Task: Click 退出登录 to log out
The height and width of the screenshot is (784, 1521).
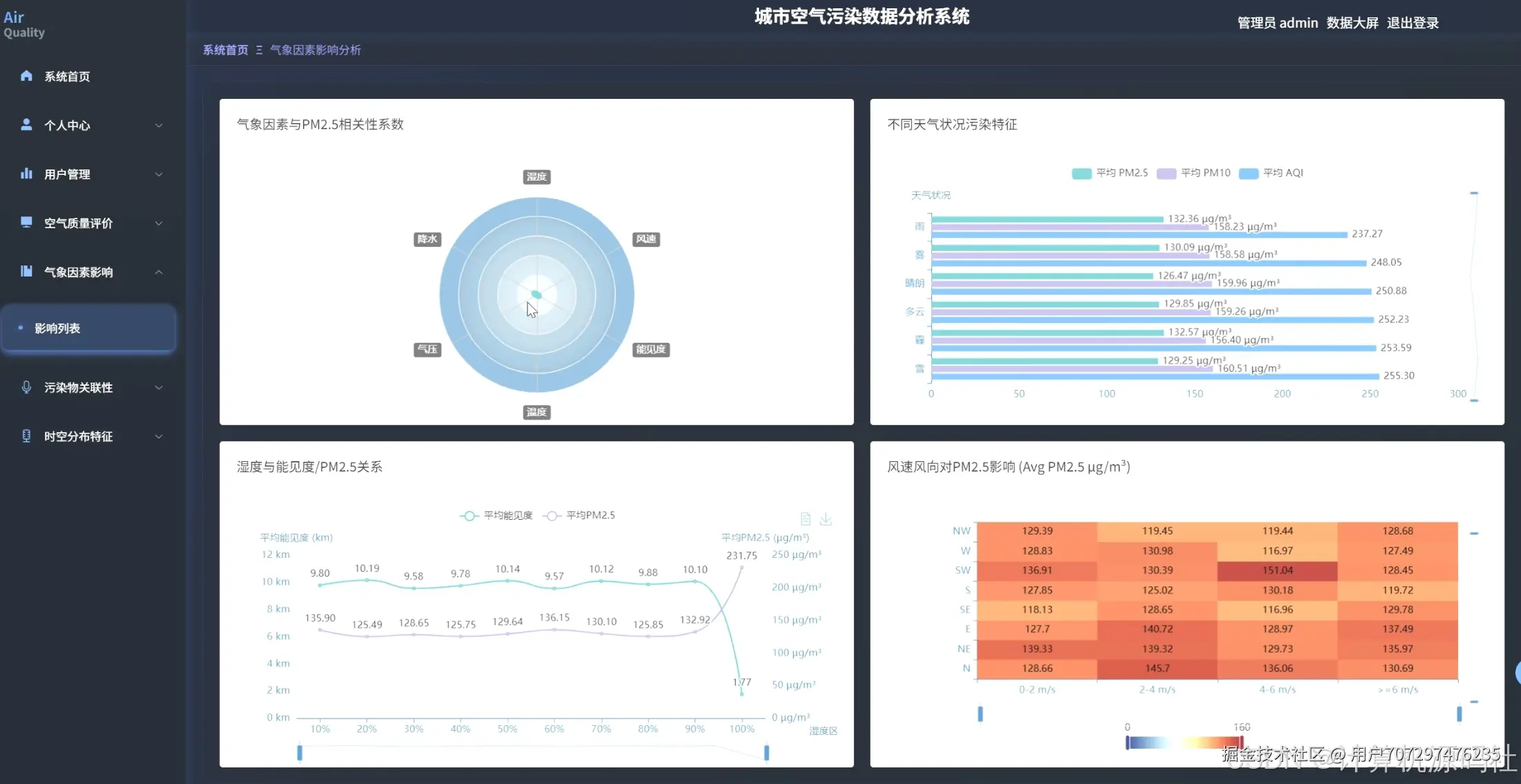Action: (x=1412, y=23)
